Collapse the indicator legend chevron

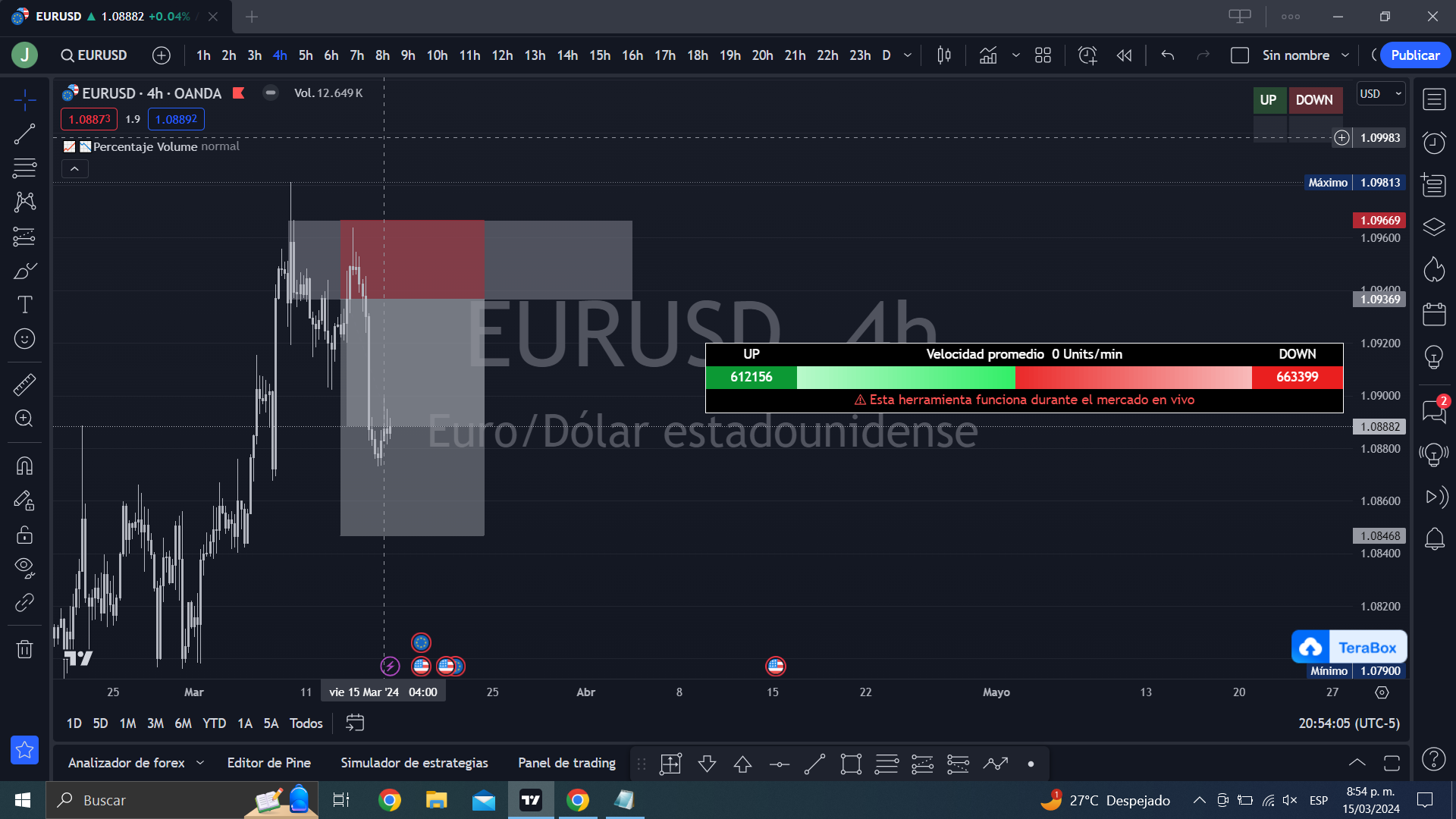74,169
